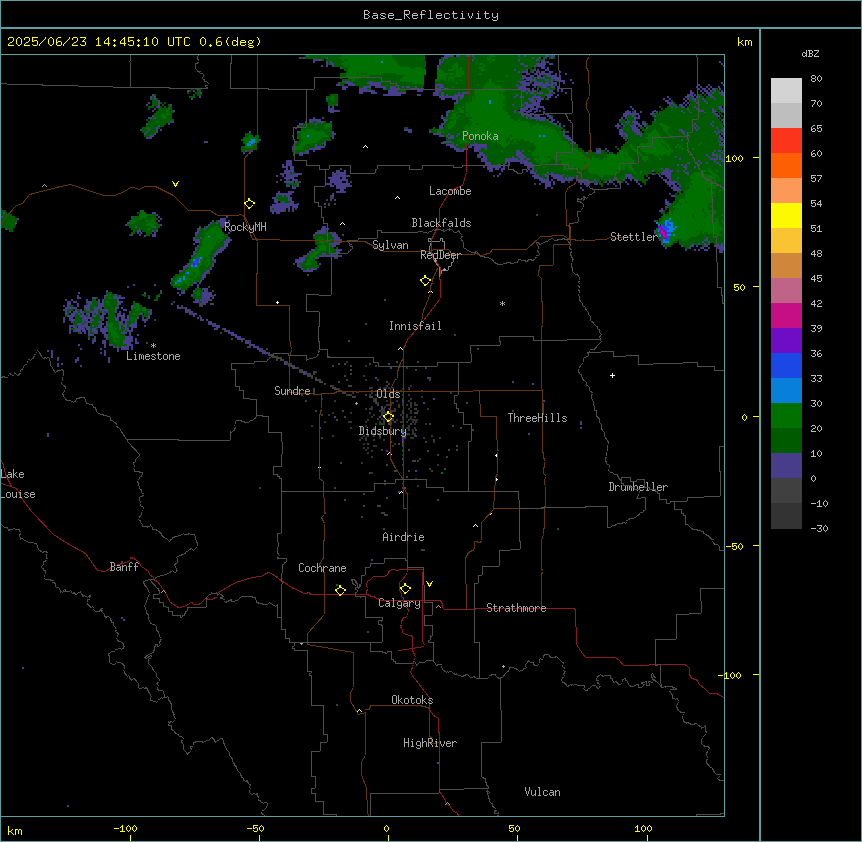Click the Cochrane town label

click(322, 568)
